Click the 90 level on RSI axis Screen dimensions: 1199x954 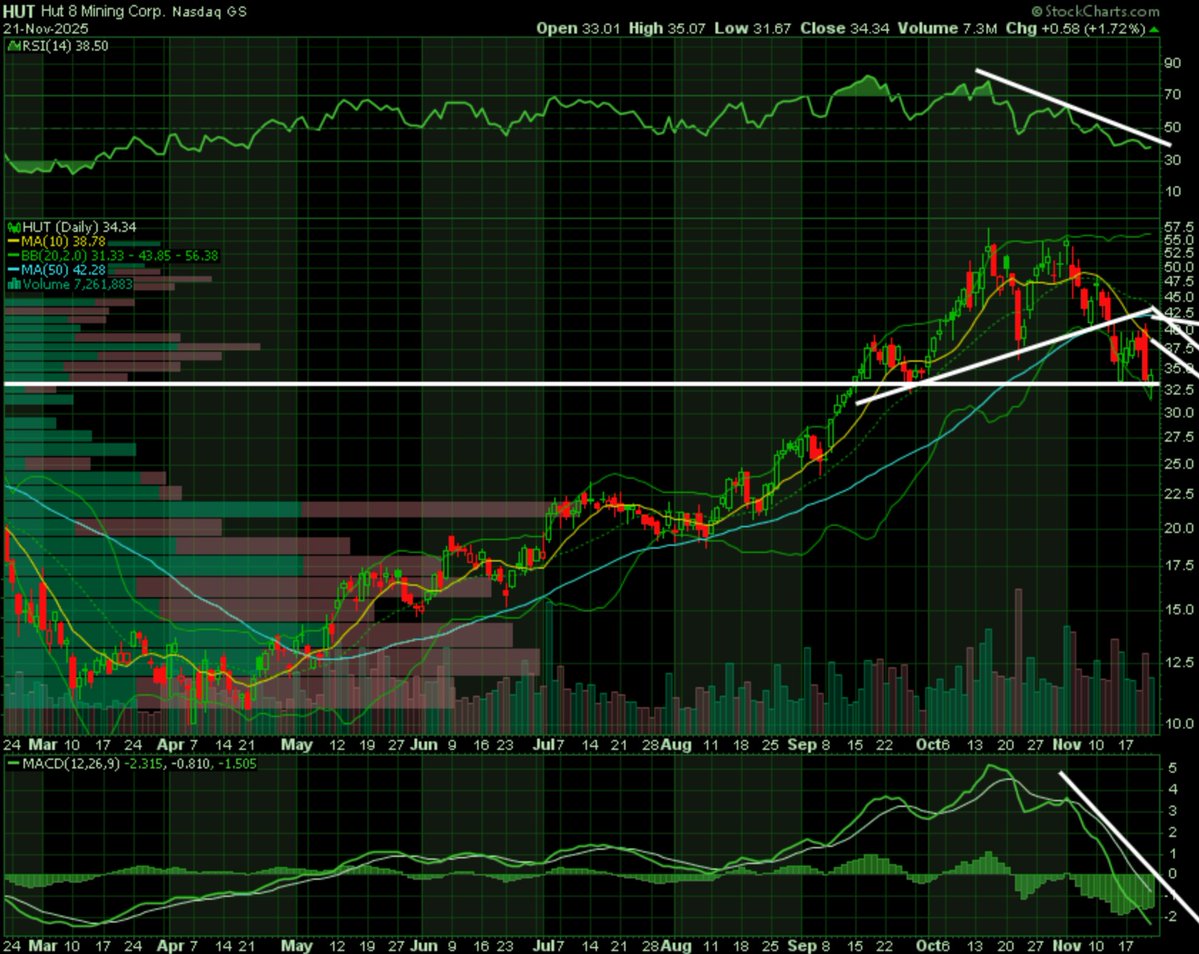pos(1172,63)
